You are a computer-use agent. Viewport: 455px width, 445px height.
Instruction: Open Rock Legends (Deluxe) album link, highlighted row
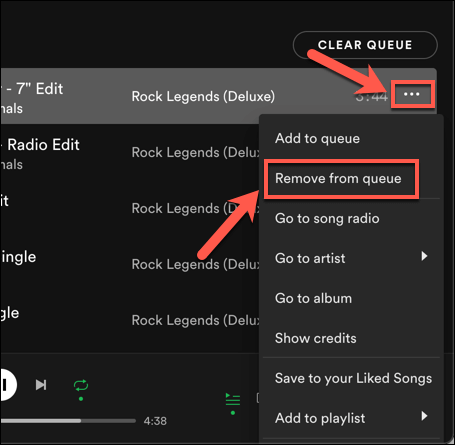pyautogui.click(x=203, y=96)
